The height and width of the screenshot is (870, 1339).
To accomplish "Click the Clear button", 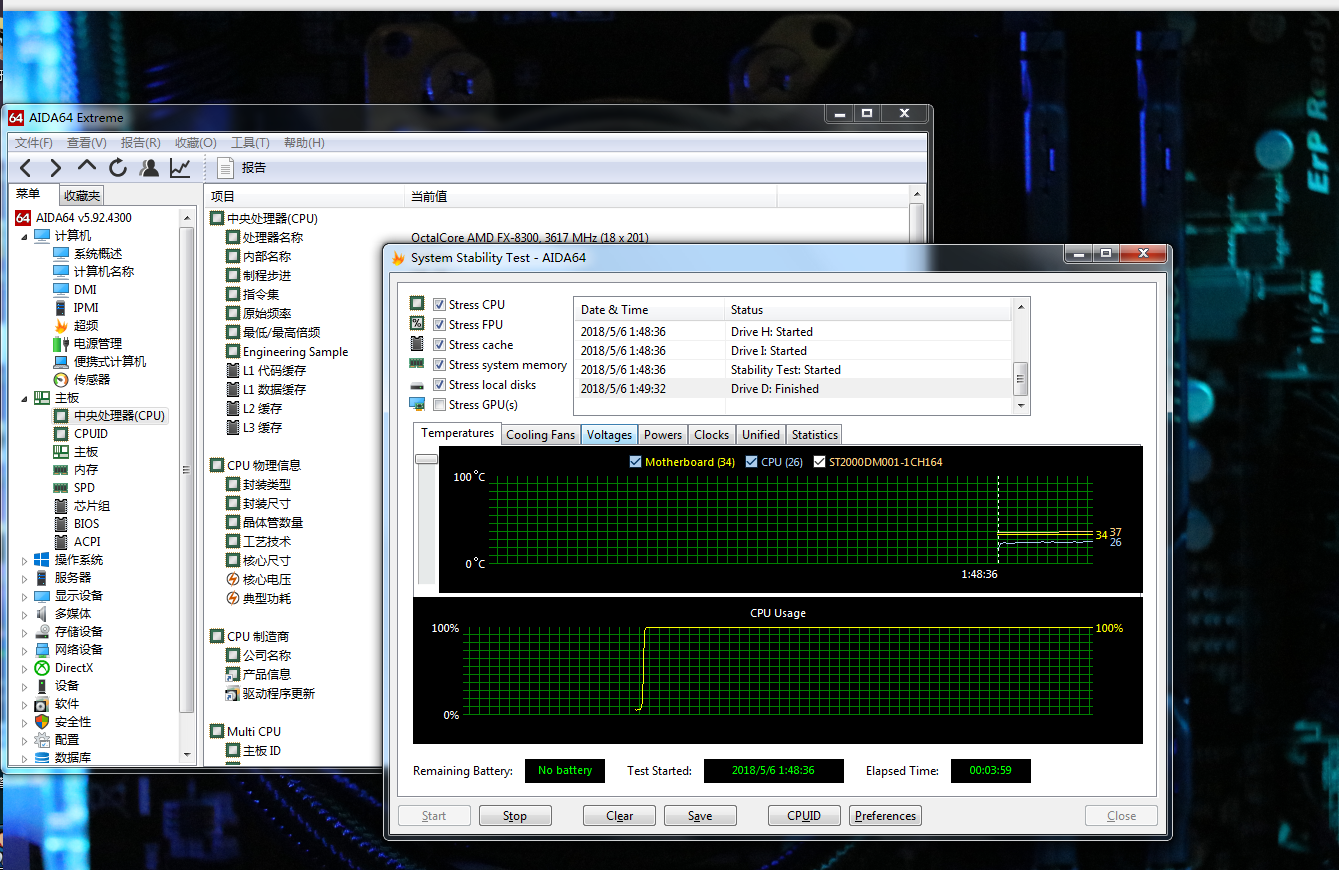I will (x=620, y=816).
